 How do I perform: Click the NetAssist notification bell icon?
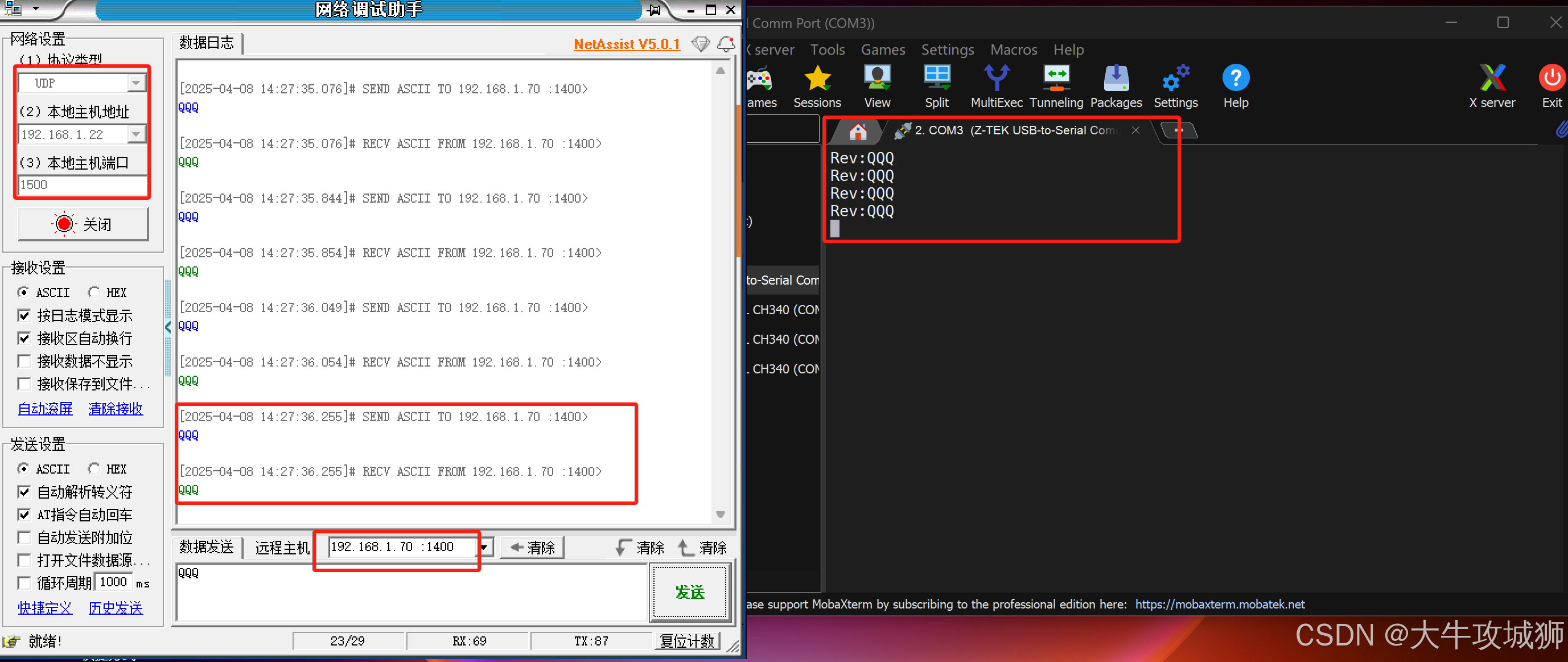[x=726, y=44]
